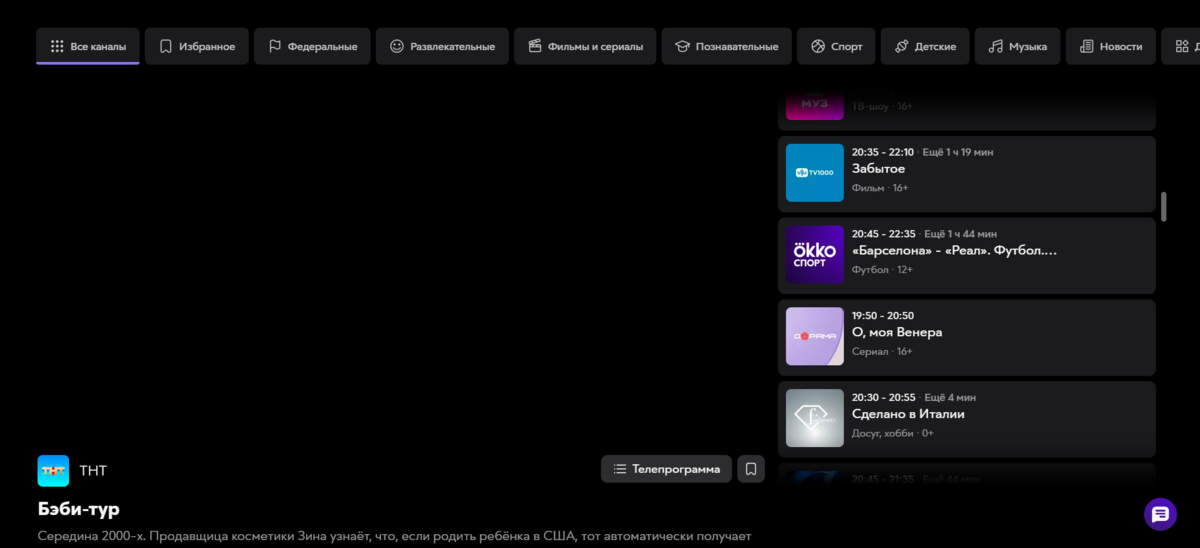
Task: Select Сделано в Италии program
Action: pos(908,414)
